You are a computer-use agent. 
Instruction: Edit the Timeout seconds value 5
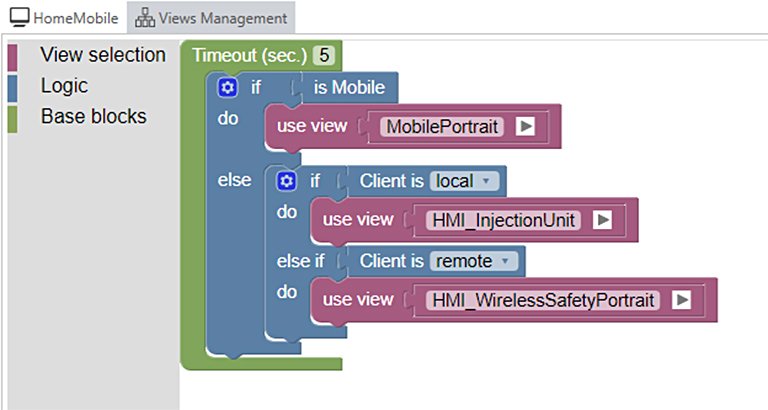click(x=324, y=55)
